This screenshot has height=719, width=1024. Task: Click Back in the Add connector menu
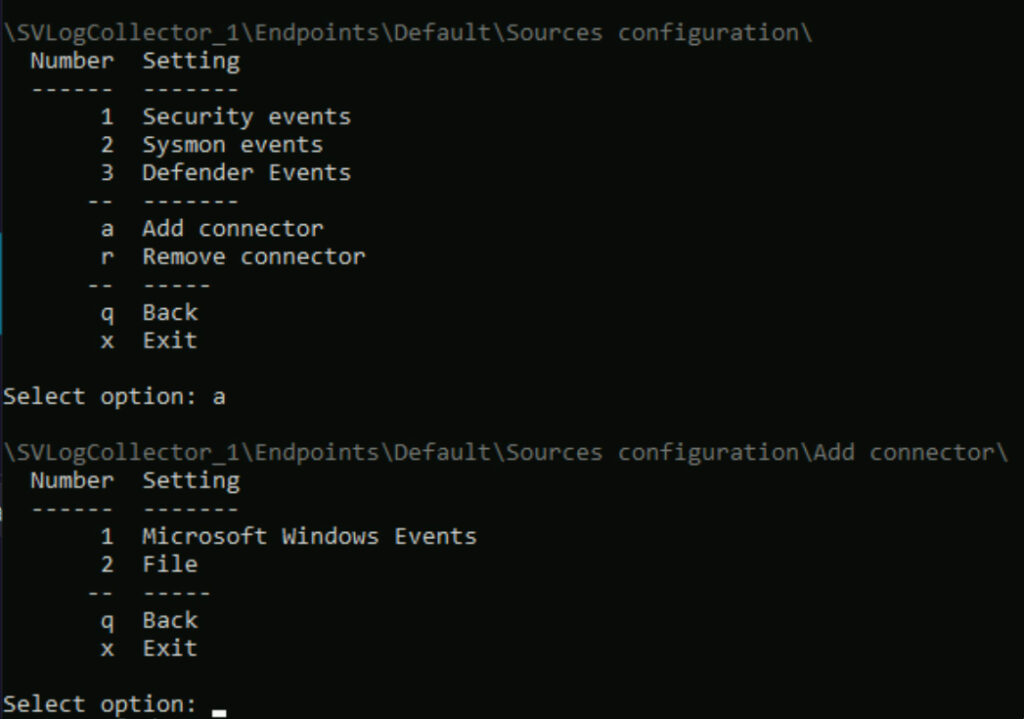[170, 620]
